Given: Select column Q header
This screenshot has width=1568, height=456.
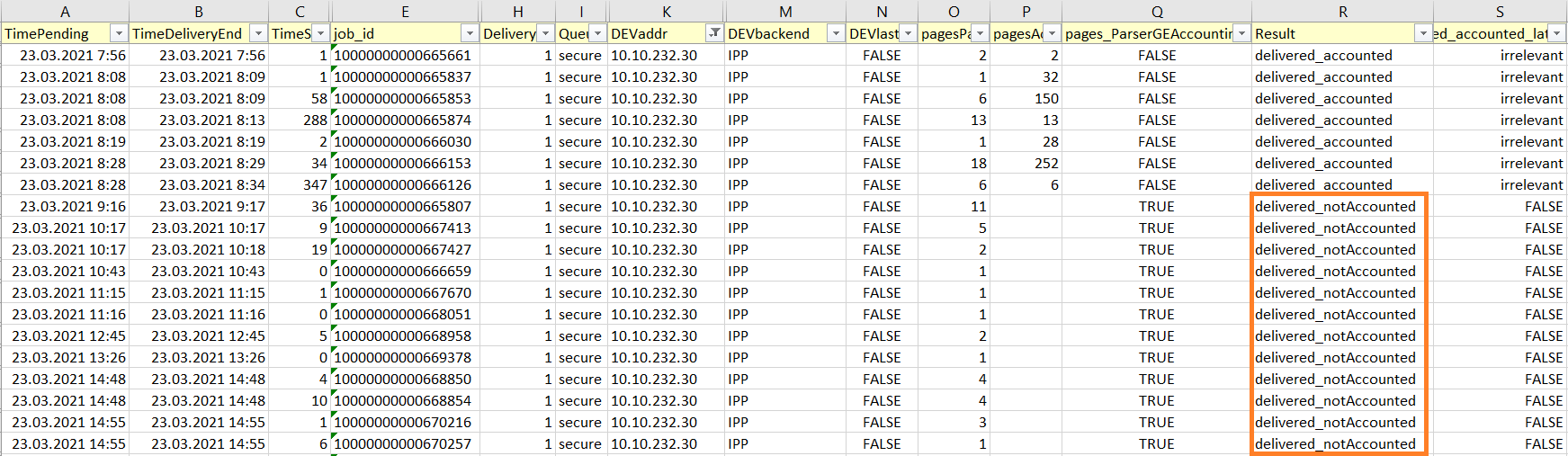Looking at the screenshot, I should pyautogui.click(x=1157, y=12).
